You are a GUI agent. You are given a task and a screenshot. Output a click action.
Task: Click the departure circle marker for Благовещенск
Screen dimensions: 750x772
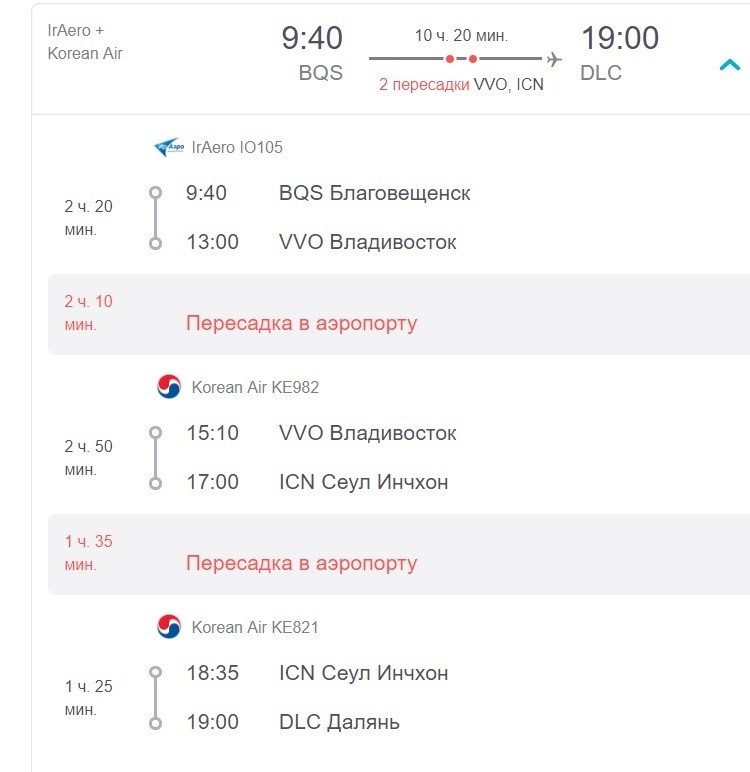155,193
